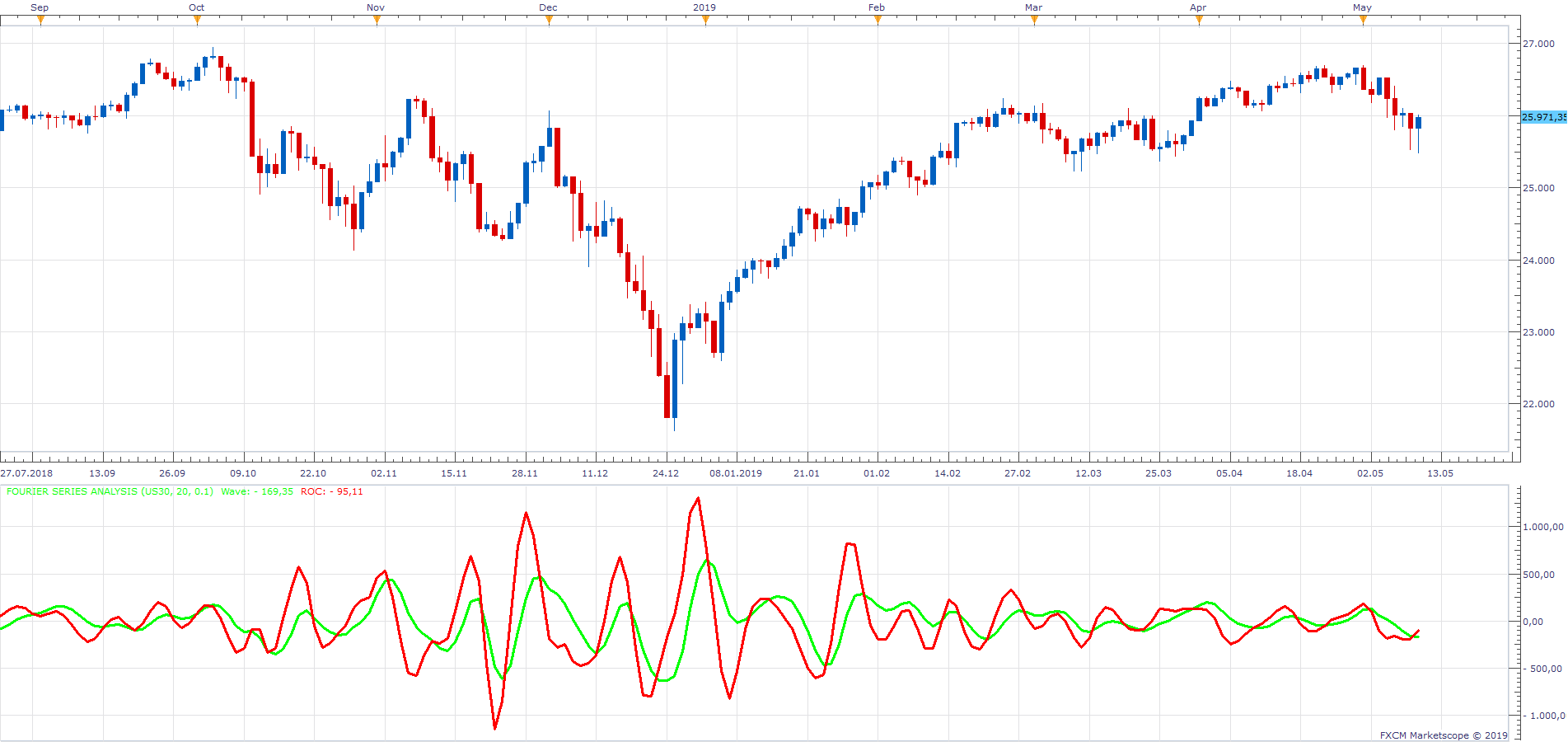Click the 27.07.2018 date axis label
The height and width of the screenshot is (742, 1568).
tap(26, 473)
